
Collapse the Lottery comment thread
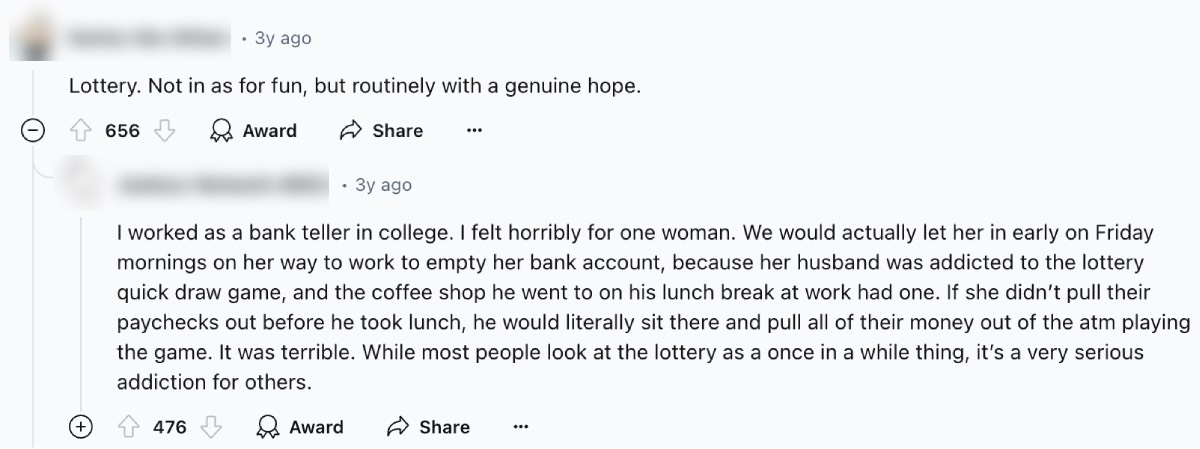click(x=33, y=131)
